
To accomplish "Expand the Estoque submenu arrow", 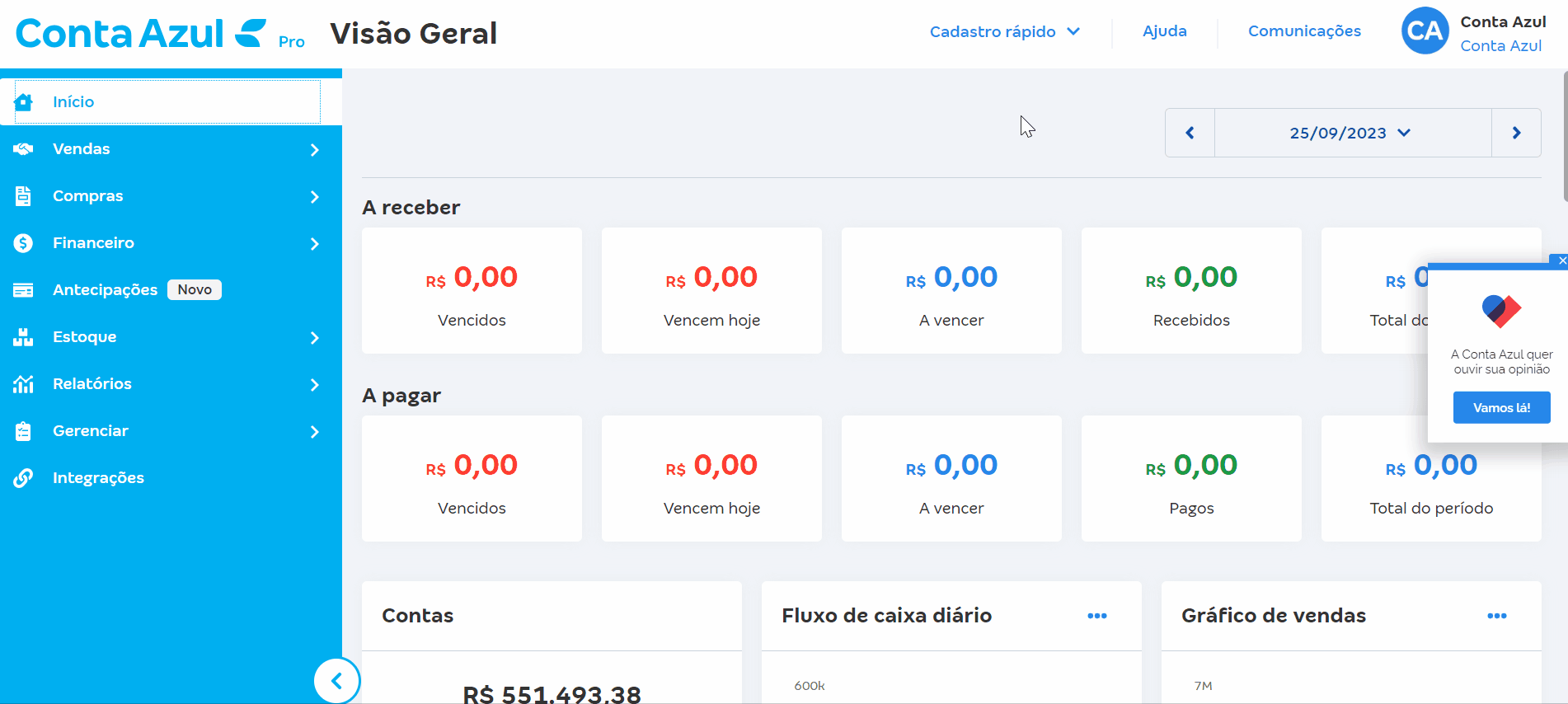I will pyautogui.click(x=314, y=337).
